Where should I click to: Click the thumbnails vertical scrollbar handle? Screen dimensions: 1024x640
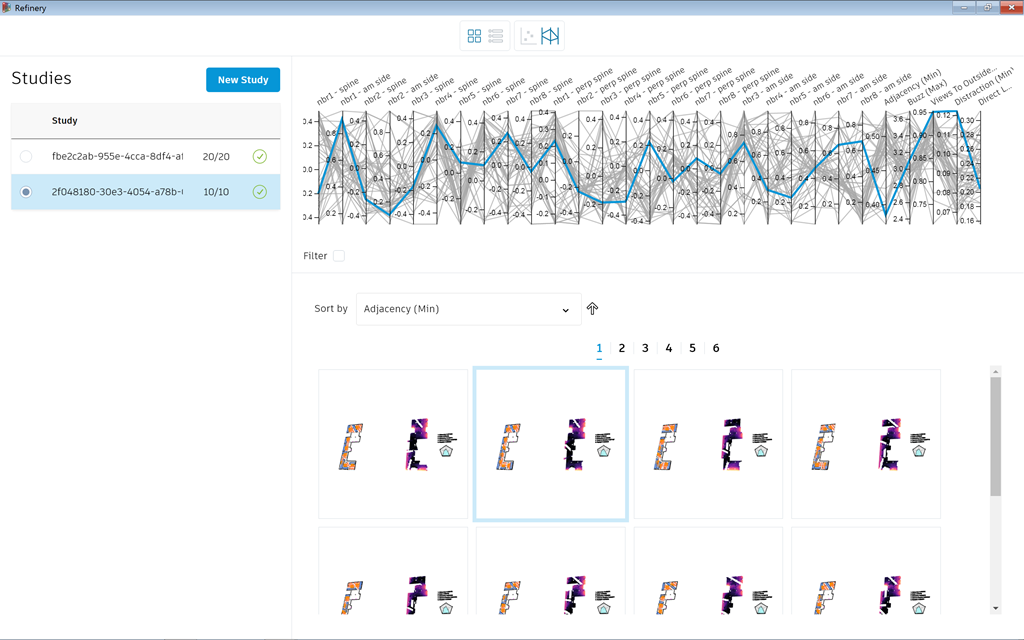tap(995, 435)
